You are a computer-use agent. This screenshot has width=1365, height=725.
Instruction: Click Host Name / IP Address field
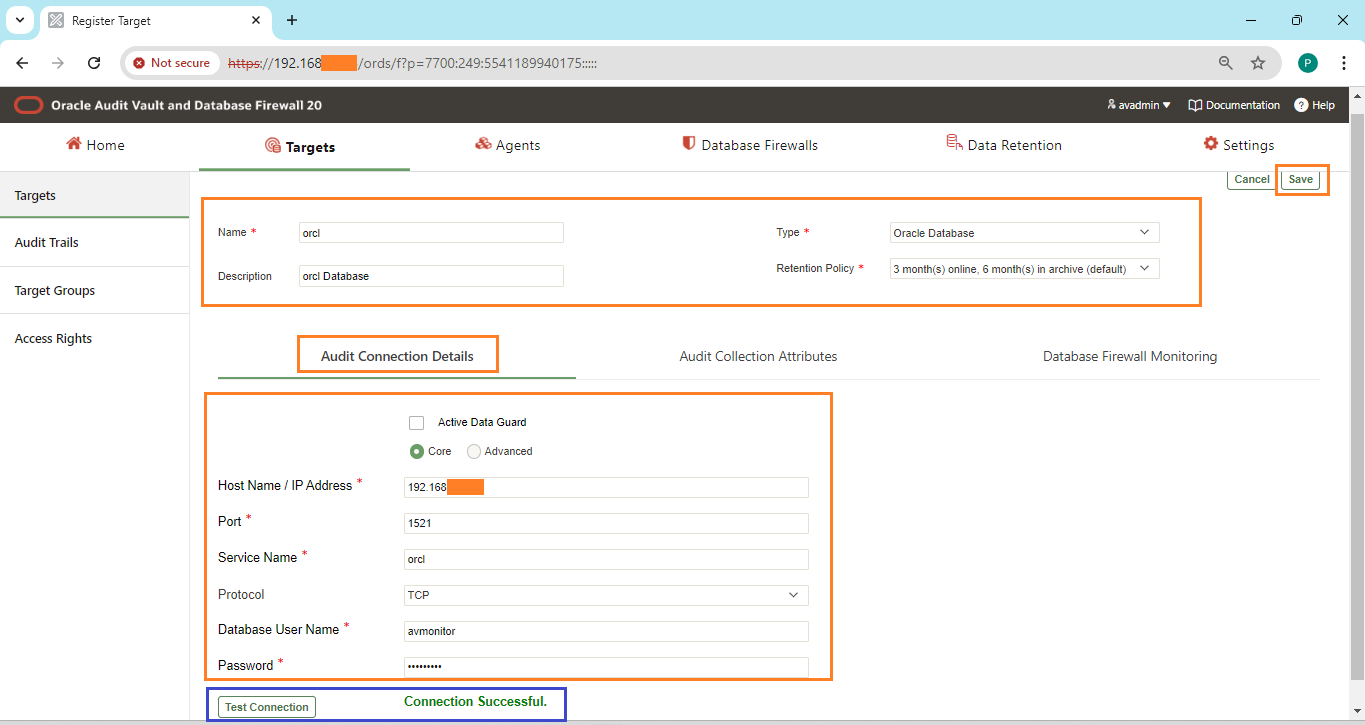(x=606, y=487)
